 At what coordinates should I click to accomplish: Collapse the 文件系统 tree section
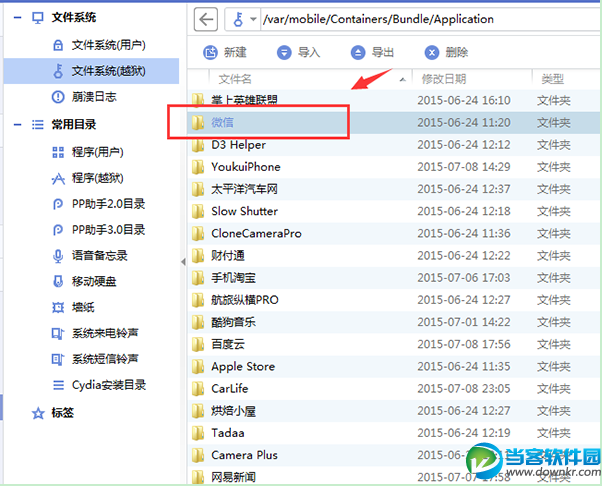17,17
